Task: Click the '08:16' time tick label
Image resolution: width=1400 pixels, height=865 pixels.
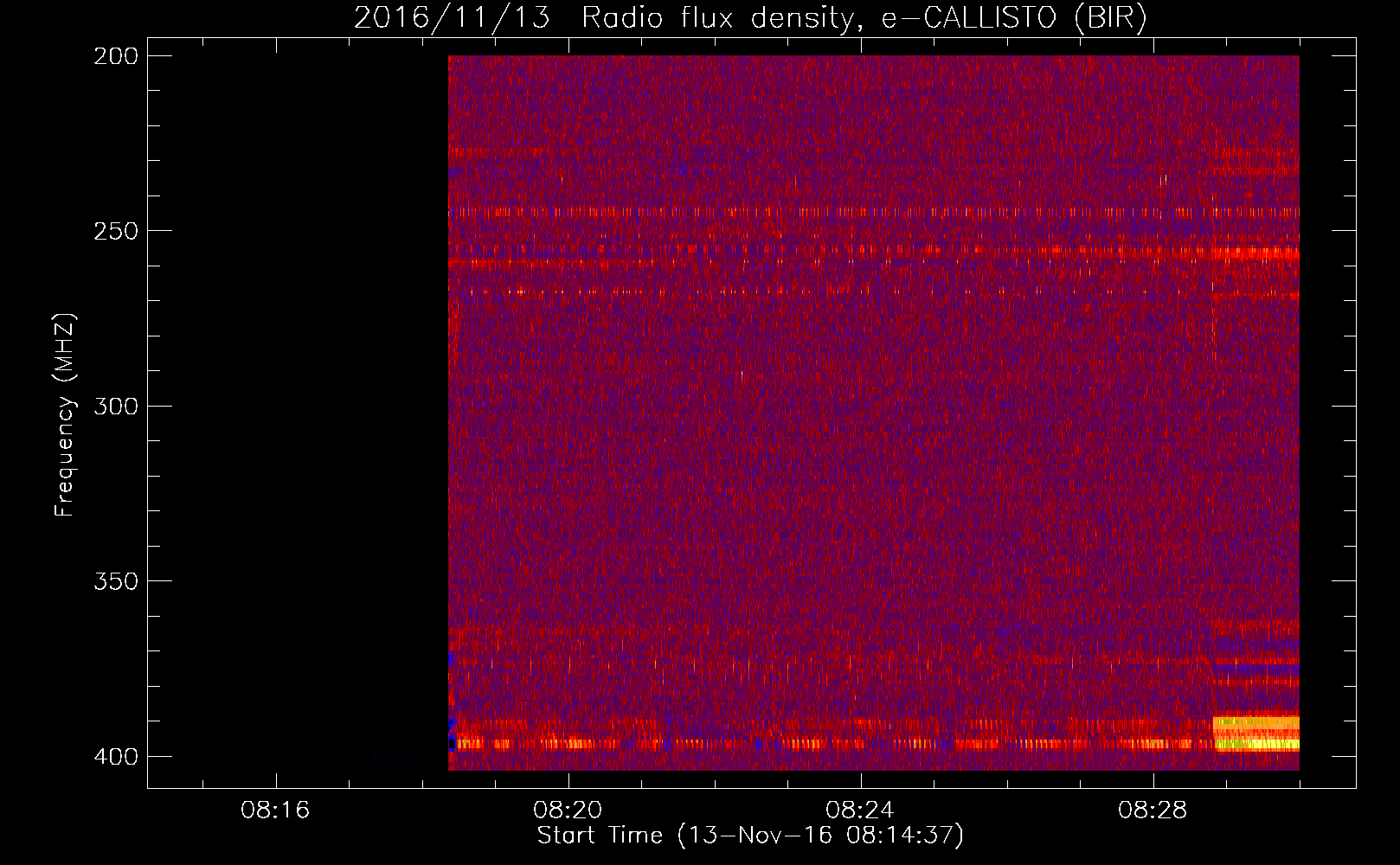Action: (x=276, y=811)
